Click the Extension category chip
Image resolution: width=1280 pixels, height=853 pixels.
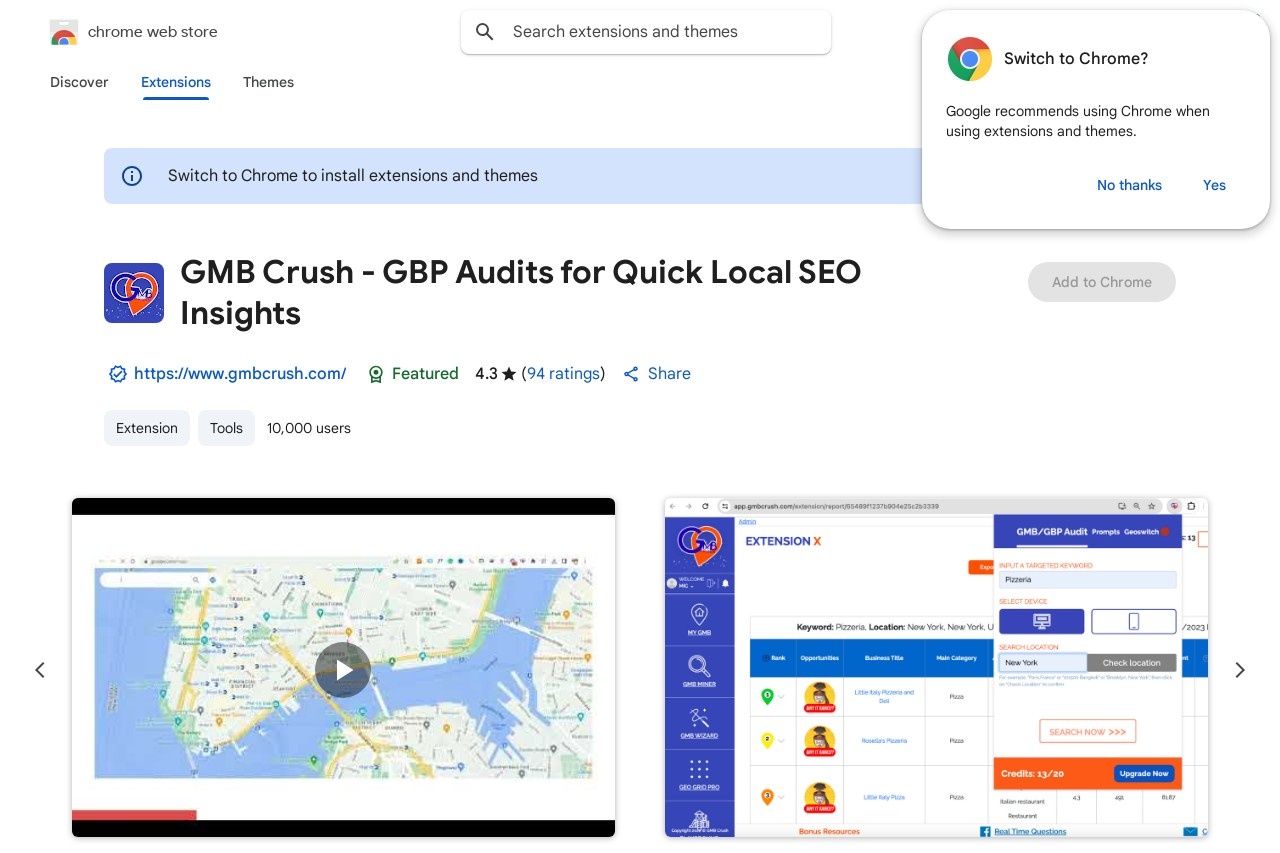(147, 428)
